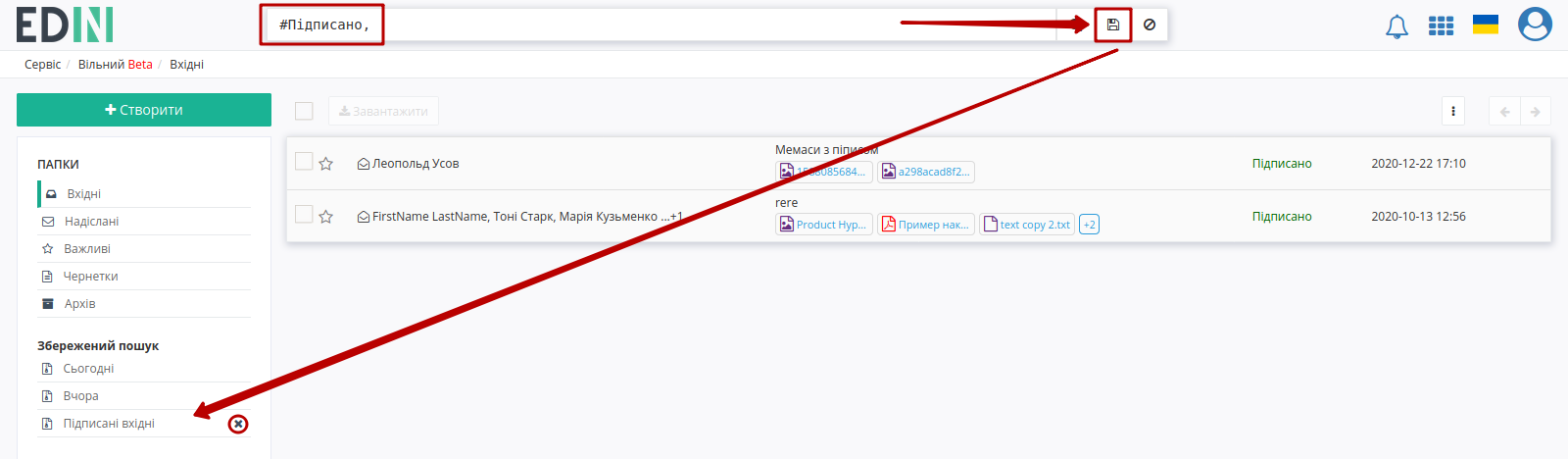1568x459 pixels.
Task: Go to next page with right arrow
Action: [1536, 111]
